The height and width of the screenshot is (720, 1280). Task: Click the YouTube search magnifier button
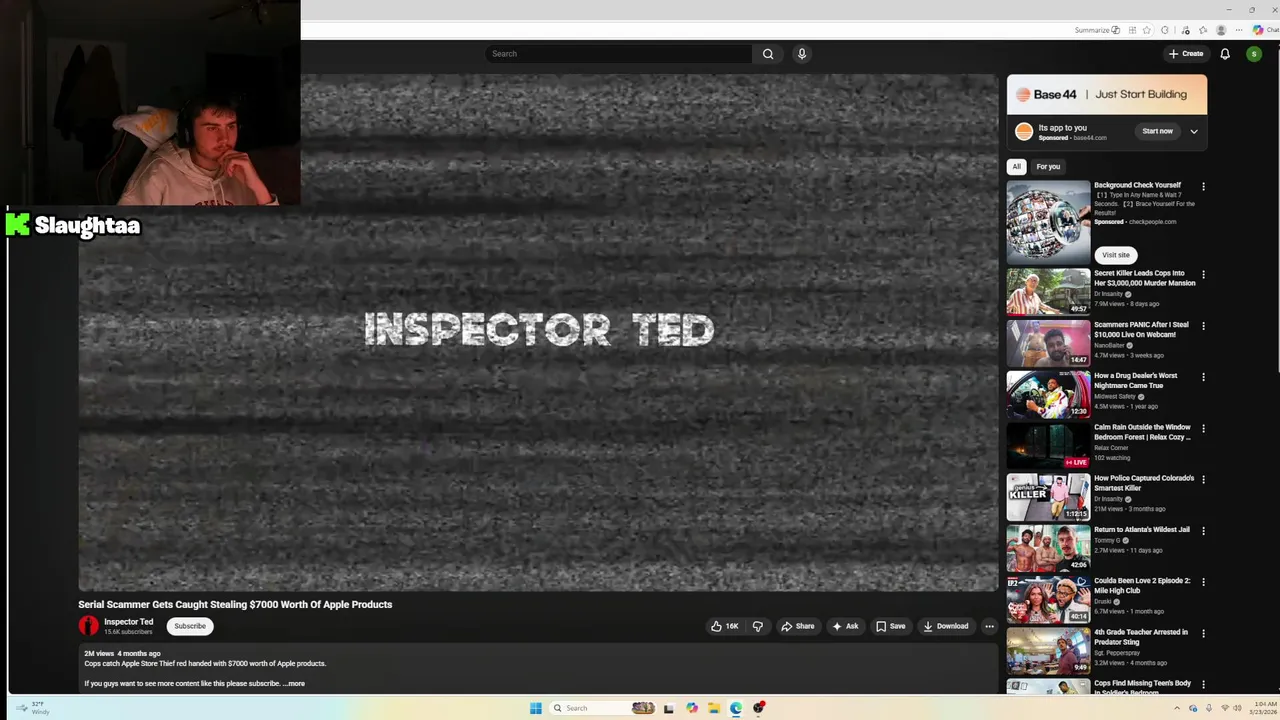click(768, 54)
